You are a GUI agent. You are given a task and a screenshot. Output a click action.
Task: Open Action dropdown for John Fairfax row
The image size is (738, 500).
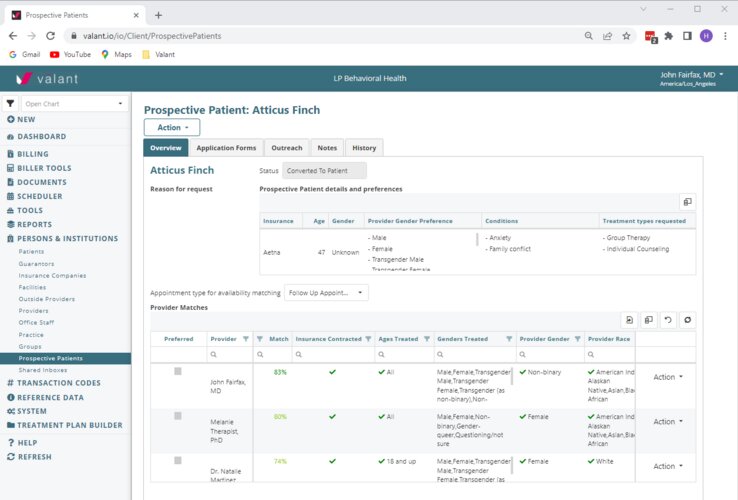667,377
